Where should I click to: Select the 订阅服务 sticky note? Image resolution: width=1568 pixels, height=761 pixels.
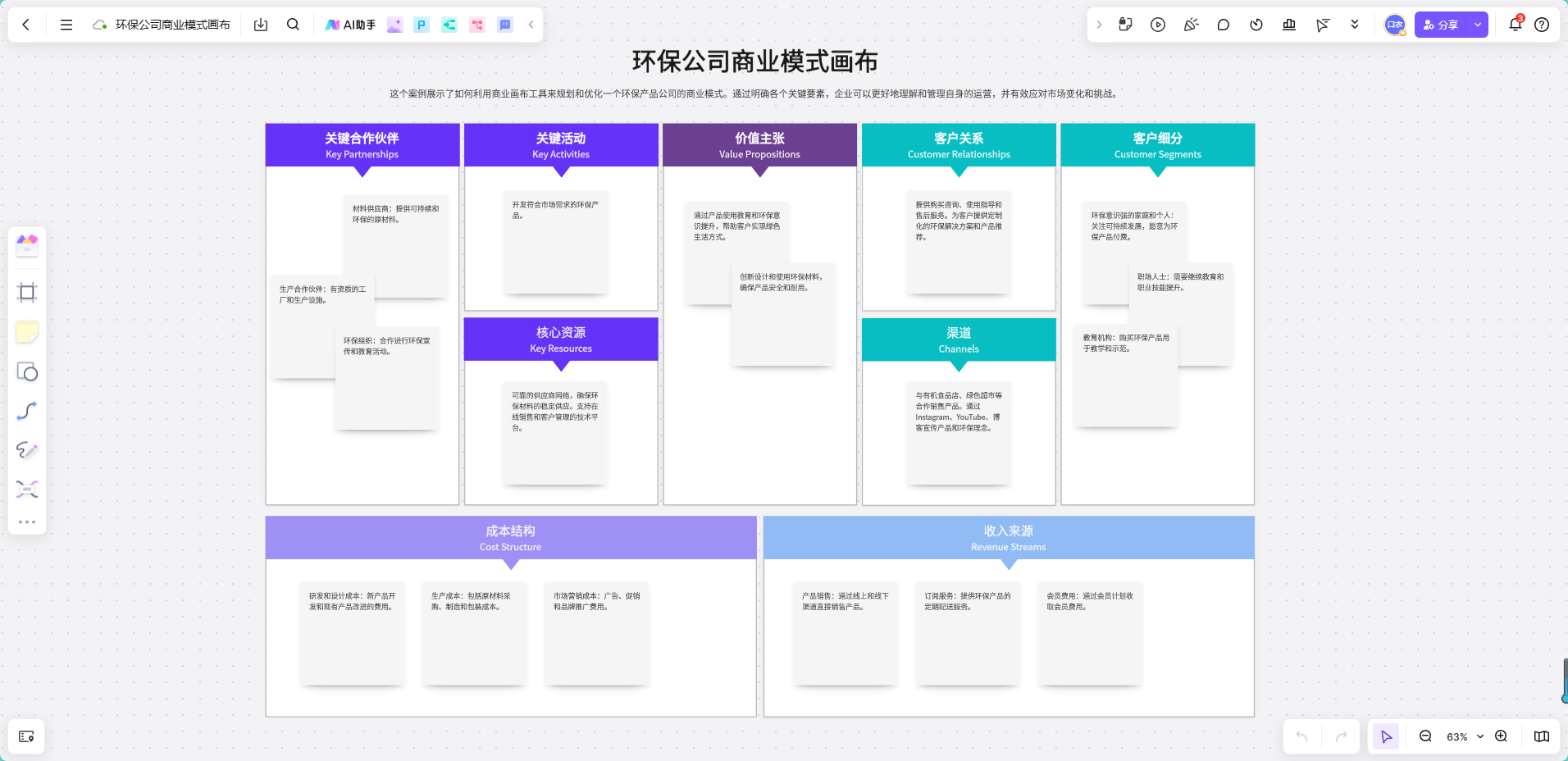[968, 633]
